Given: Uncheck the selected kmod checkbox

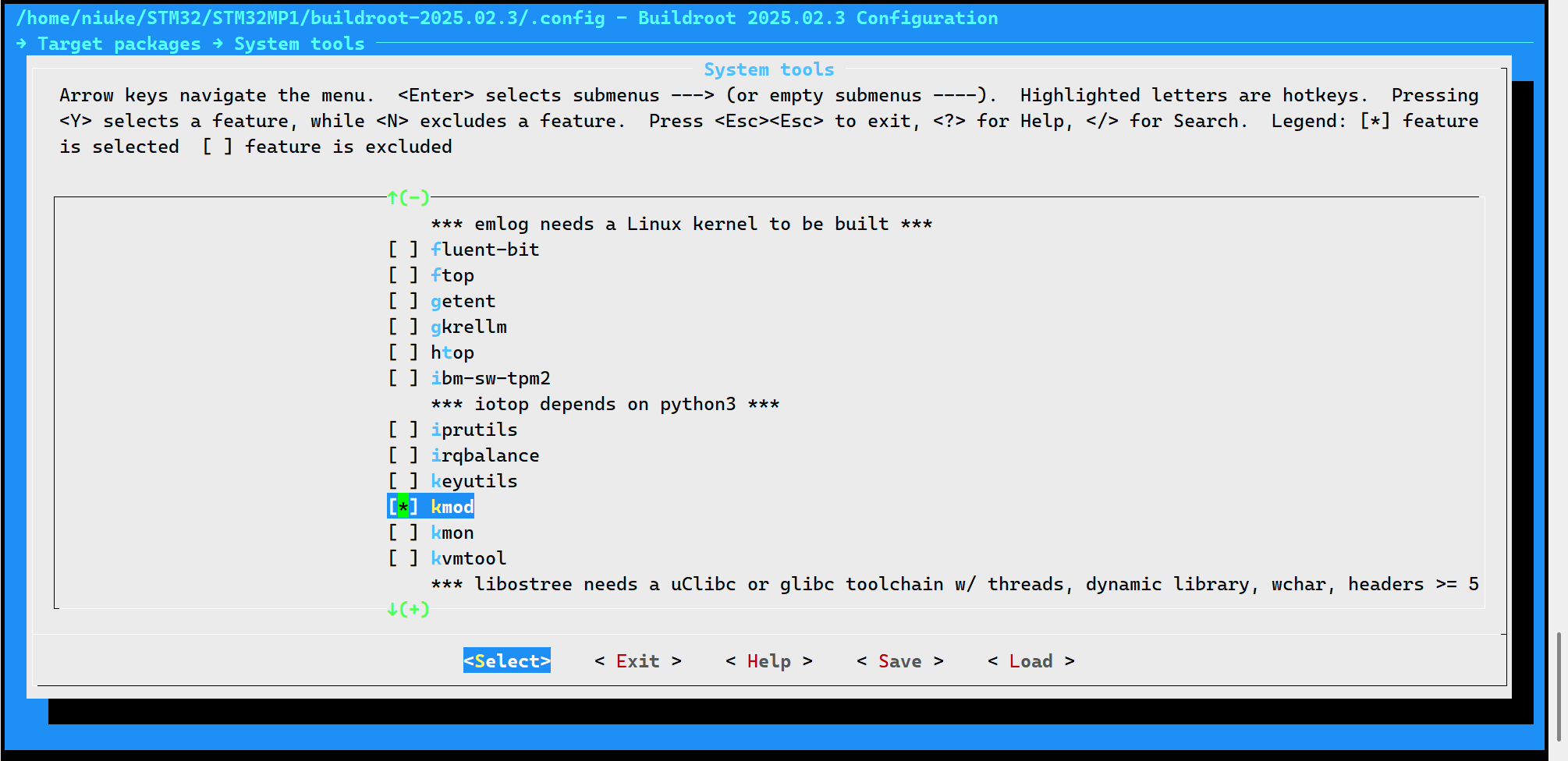Looking at the screenshot, I should (403, 507).
